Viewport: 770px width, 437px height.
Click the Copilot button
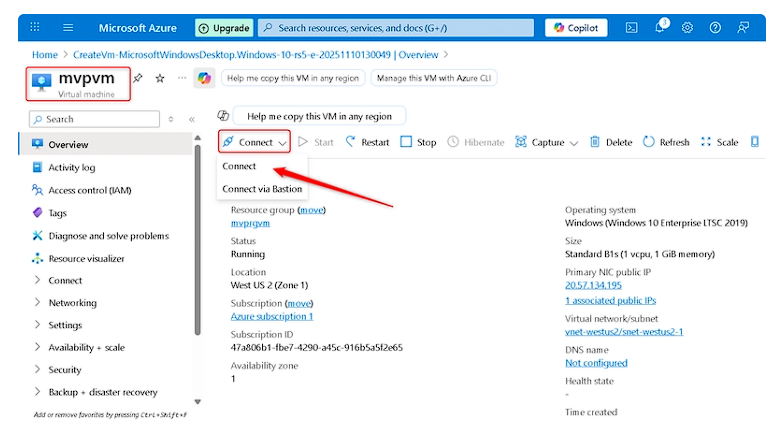(576, 28)
